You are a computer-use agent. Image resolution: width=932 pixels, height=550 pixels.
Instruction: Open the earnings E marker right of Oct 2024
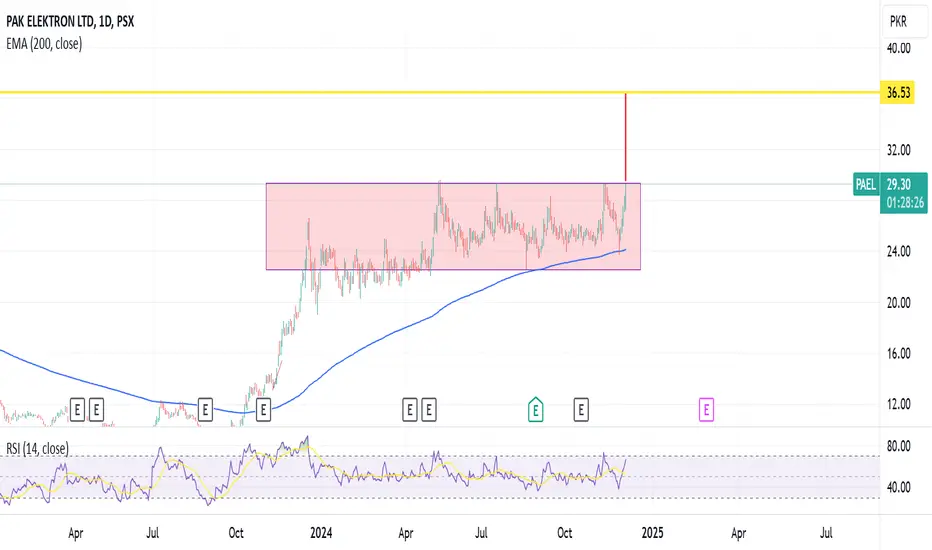point(581,410)
